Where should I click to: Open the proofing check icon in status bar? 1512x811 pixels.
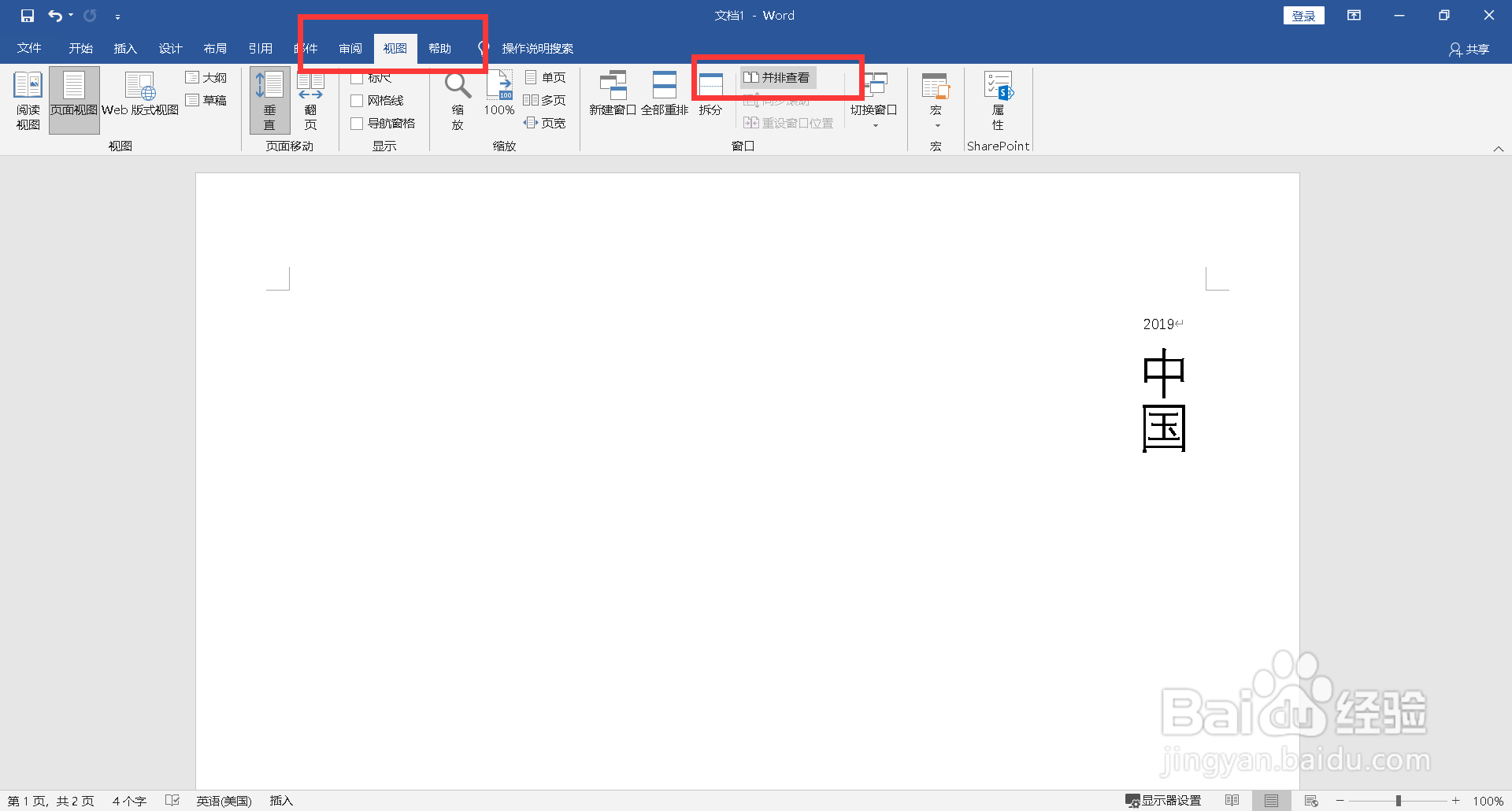[x=172, y=801]
